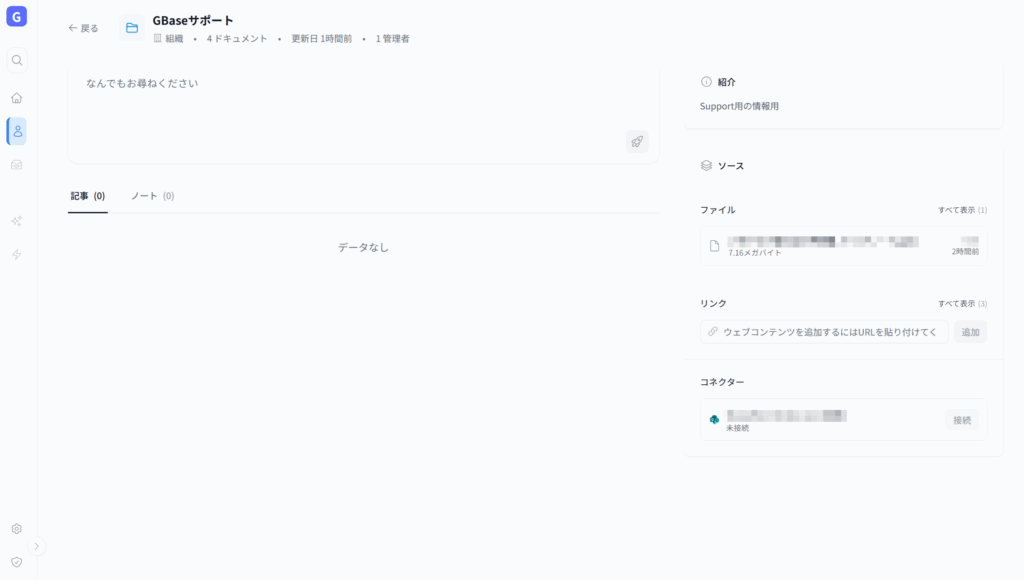
Task: Click the GBase logo icon
Action: [17, 16]
